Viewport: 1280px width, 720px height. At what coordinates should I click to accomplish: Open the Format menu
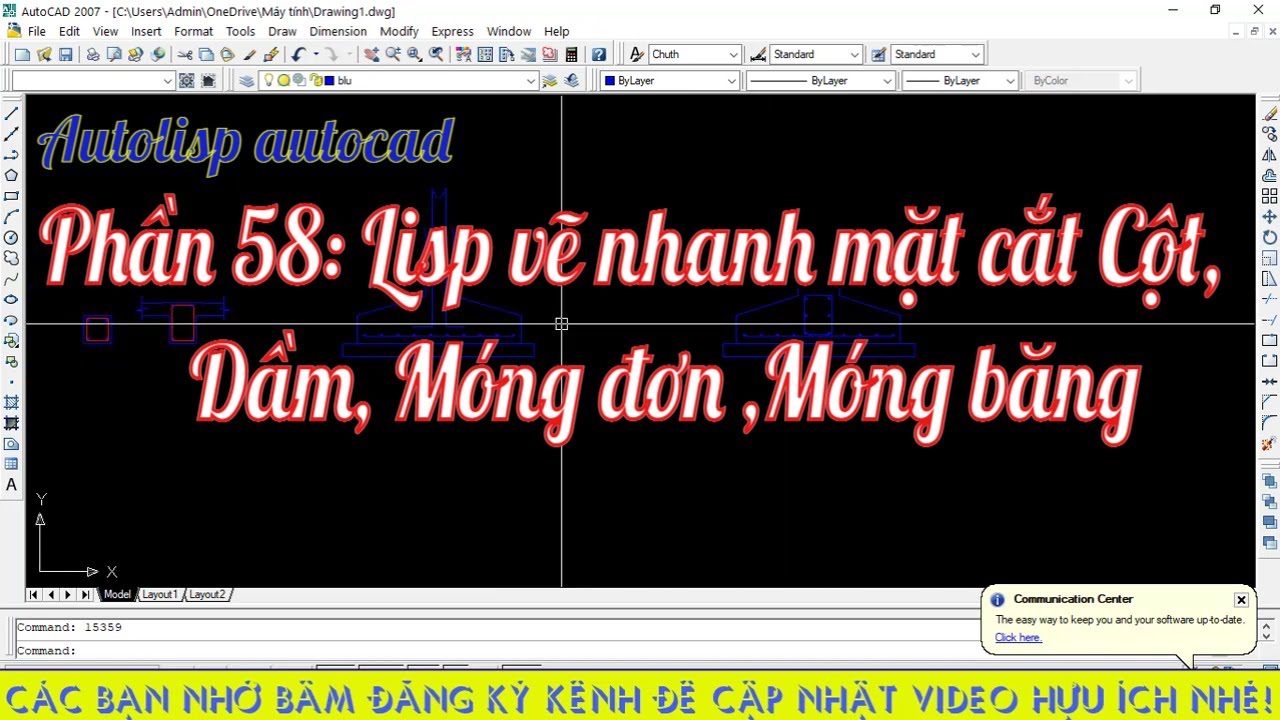(x=193, y=31)
